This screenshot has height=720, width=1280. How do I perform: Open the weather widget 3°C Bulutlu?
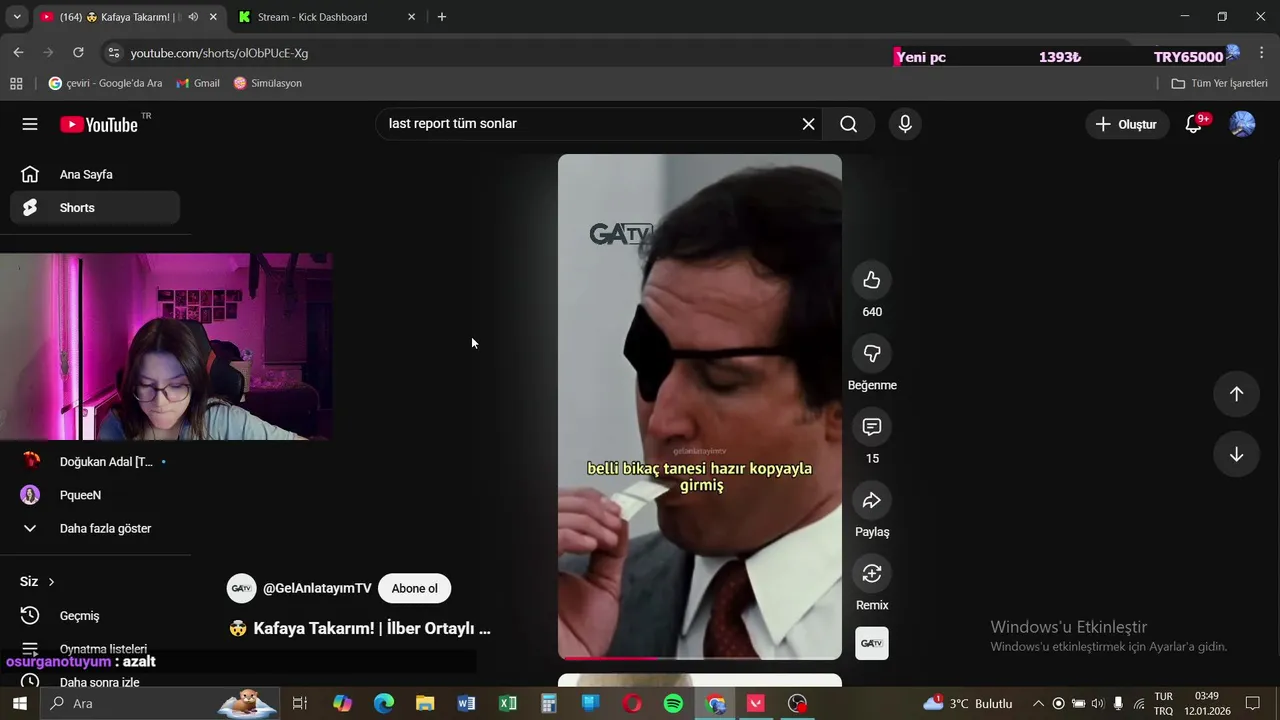point(968,703)
